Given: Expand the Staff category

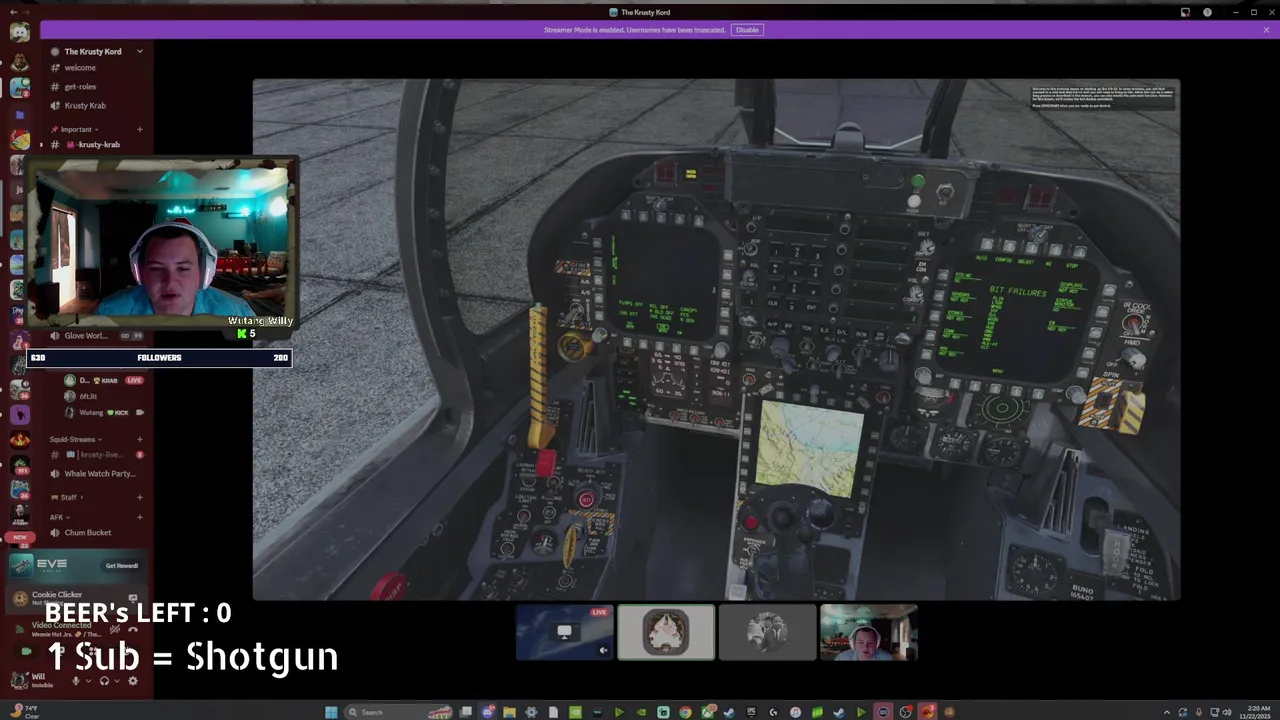Looking at the screenshot, I should [68, 497].
